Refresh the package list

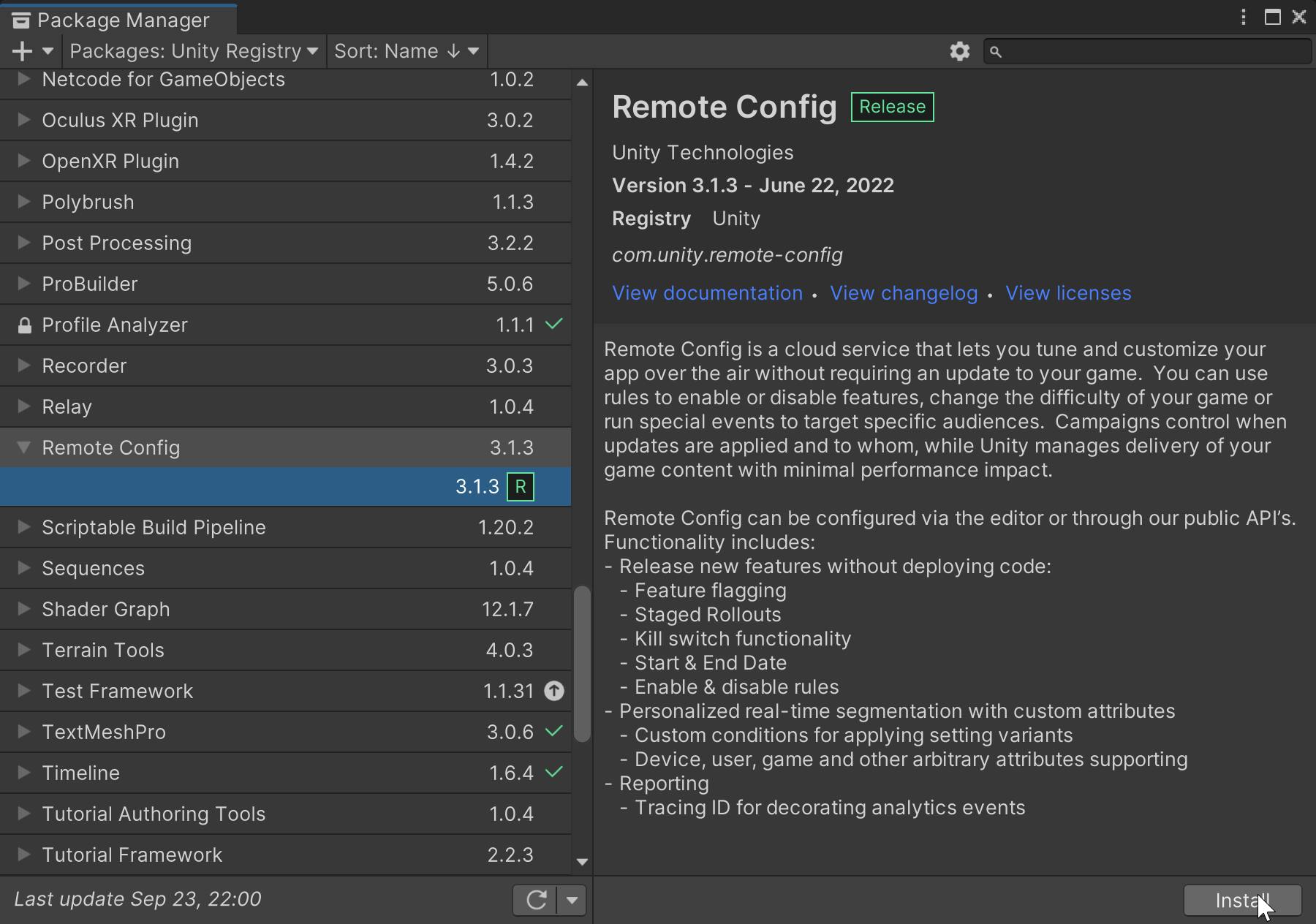535,900
